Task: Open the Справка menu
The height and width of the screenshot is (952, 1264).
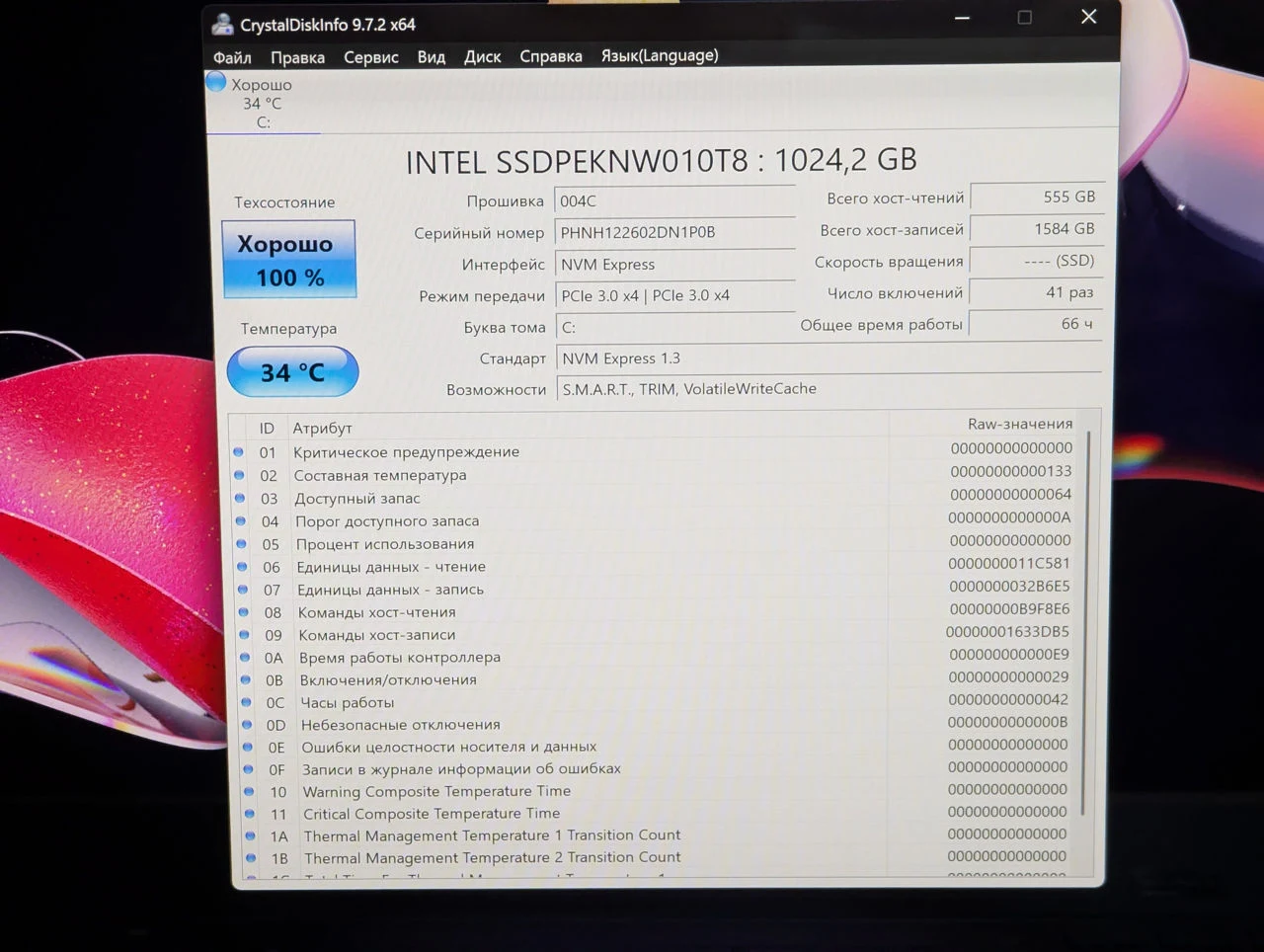Action: (x=551, y=56)
